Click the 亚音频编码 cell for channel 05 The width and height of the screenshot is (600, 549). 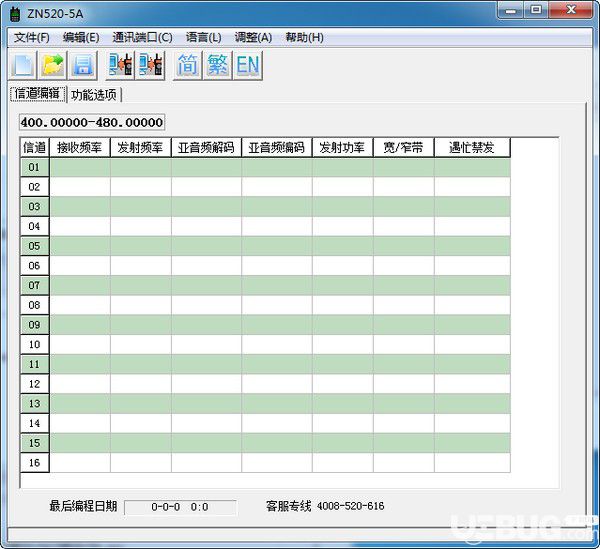click(x=277, y=246)
